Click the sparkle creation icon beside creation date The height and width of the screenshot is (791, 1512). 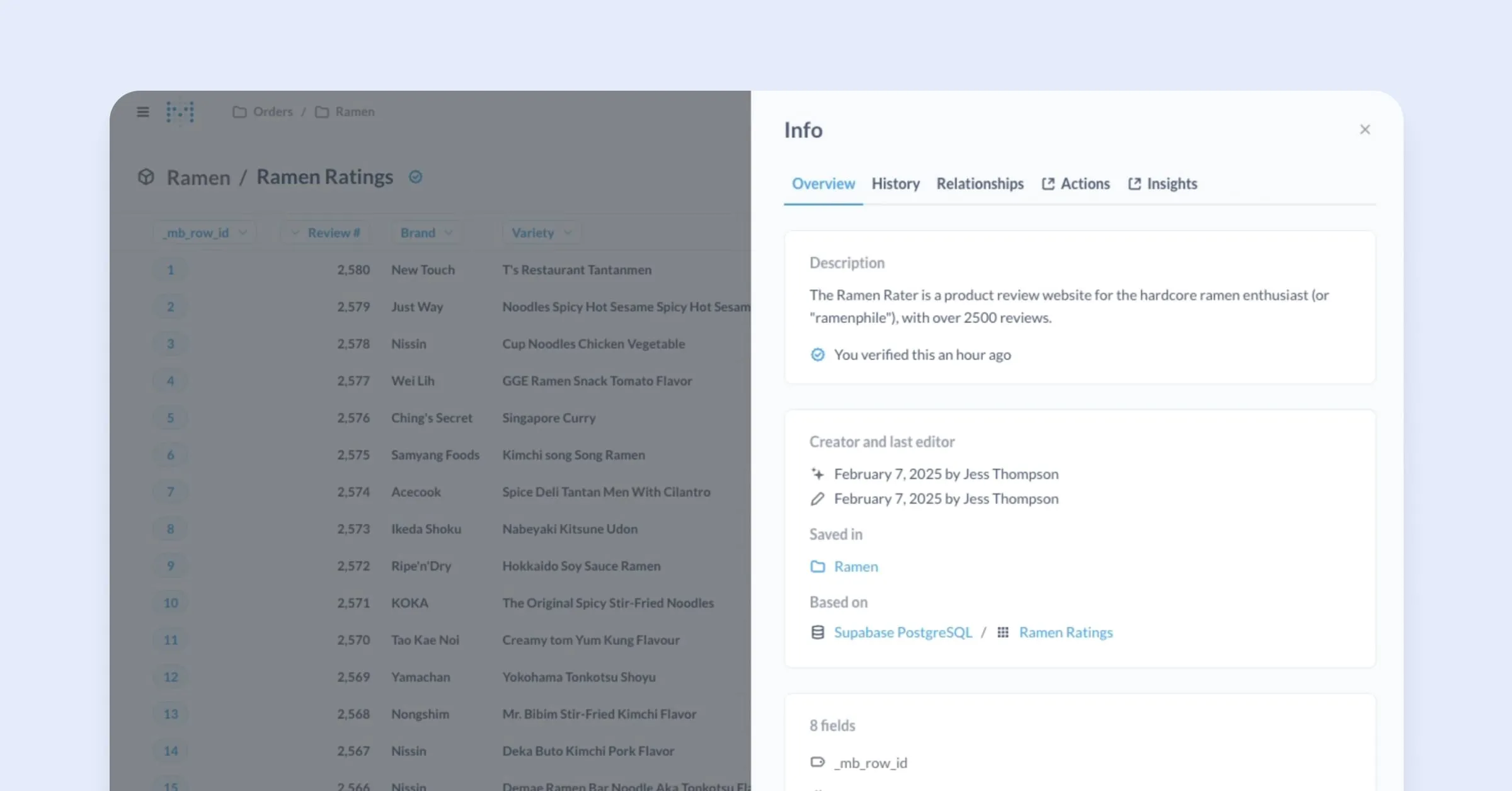pos(817,473)
